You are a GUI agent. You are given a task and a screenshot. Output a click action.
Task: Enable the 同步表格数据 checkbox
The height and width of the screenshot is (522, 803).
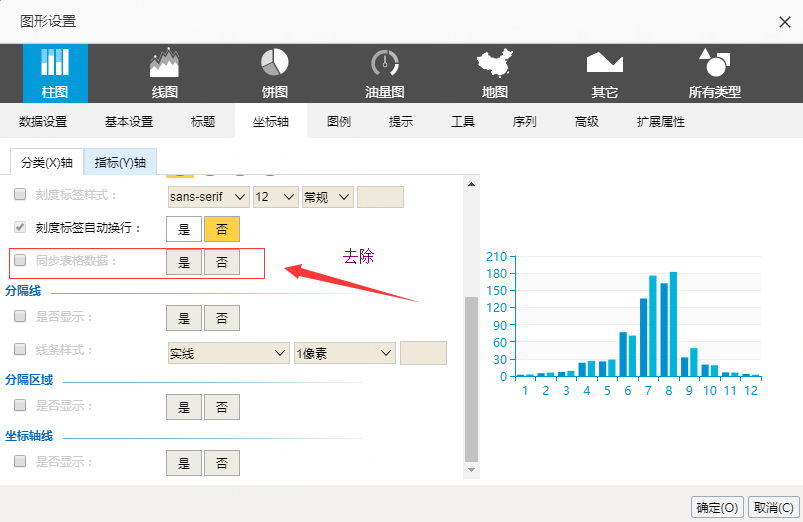click(20, 260)
